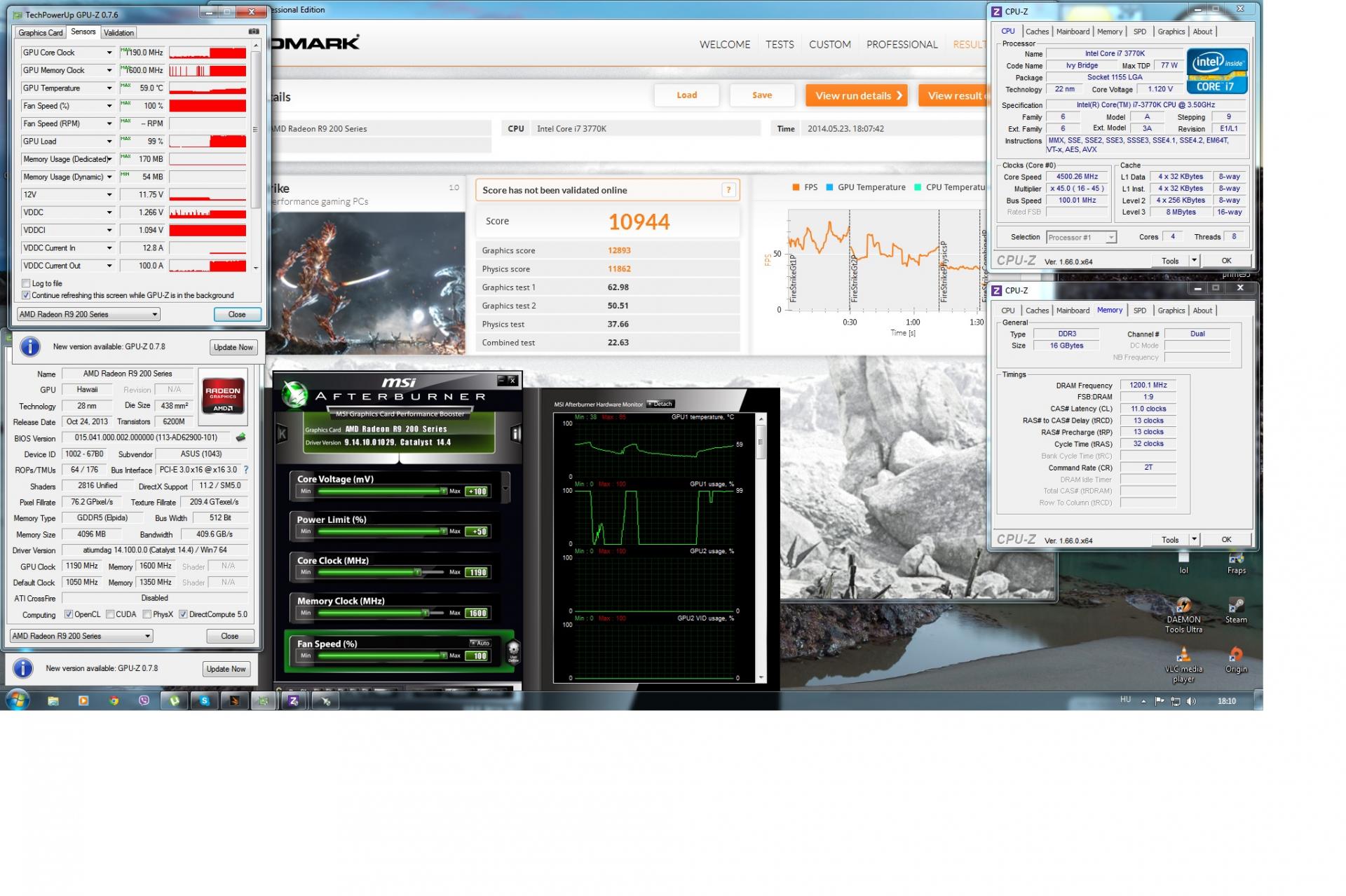Click the BIOS version save icon
The width and height of the screenshot is (1346, 896).
click(240, 437)
